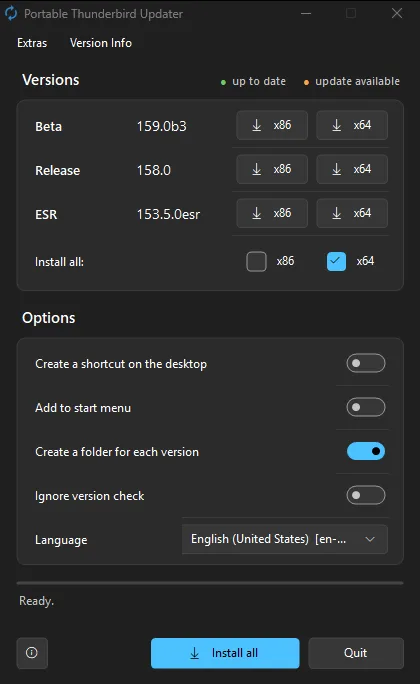Click the Install all: label

pos(59,262)
